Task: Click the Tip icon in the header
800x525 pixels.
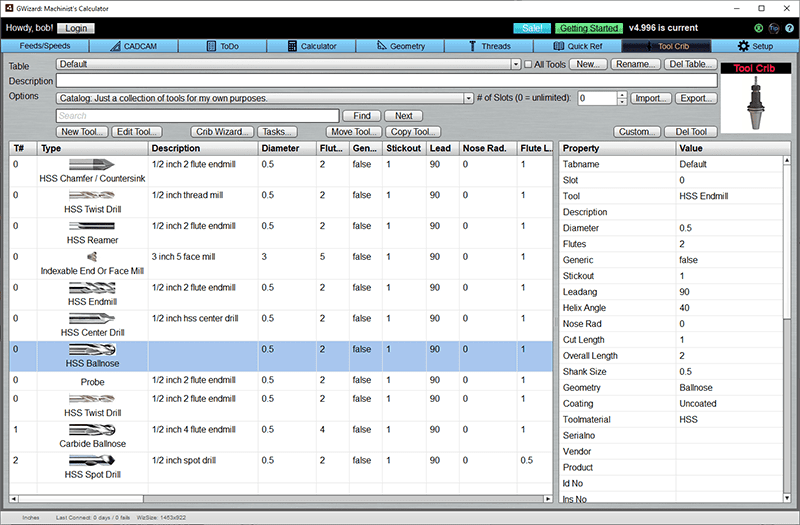Action: click(774, 29)
